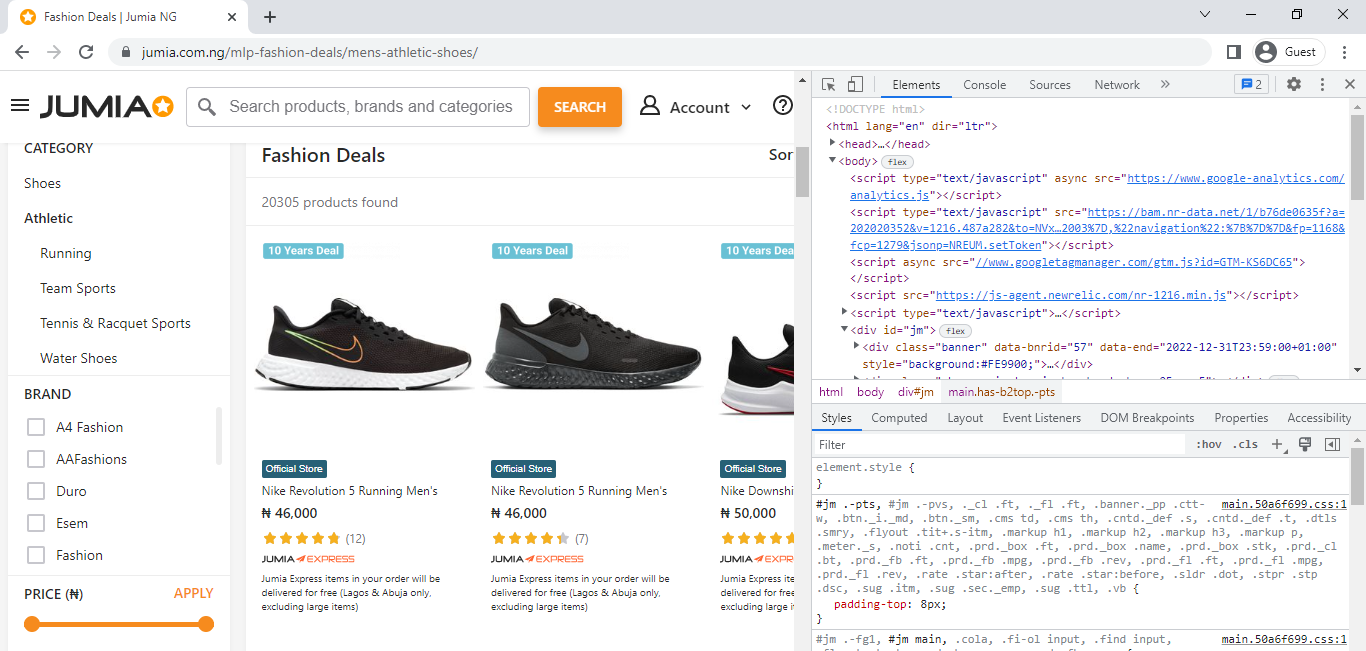Show more DevTools tabs chevron

click(x=1165, y=85)
